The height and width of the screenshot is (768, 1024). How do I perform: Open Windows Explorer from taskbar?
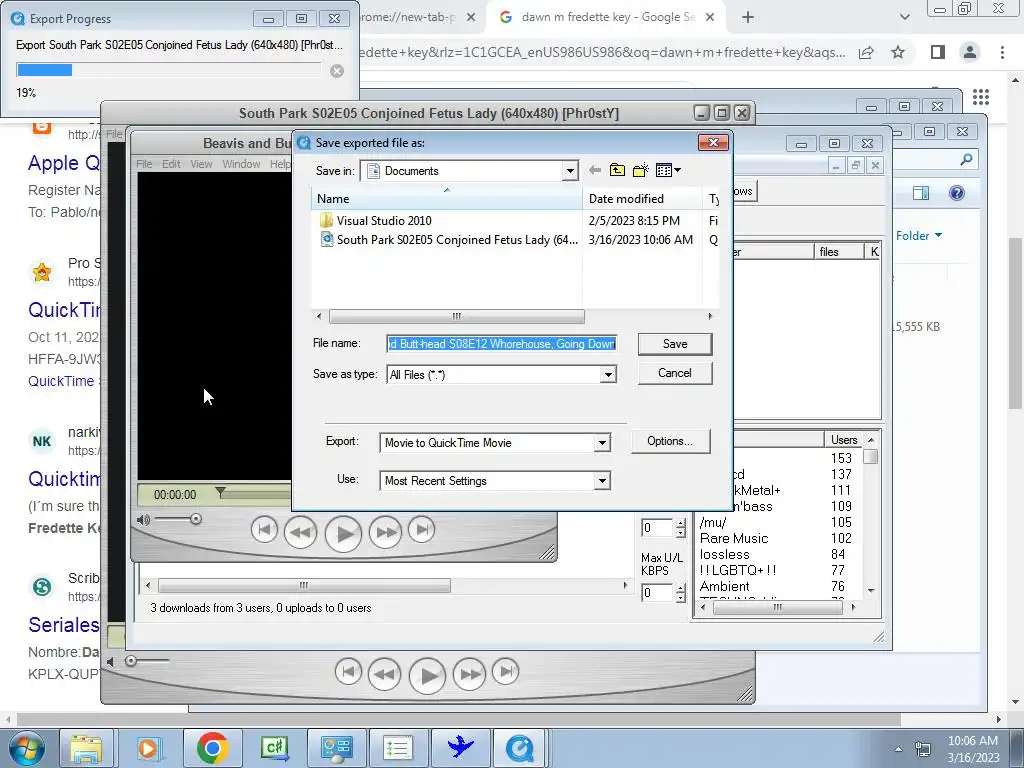(x=86, y=748)
